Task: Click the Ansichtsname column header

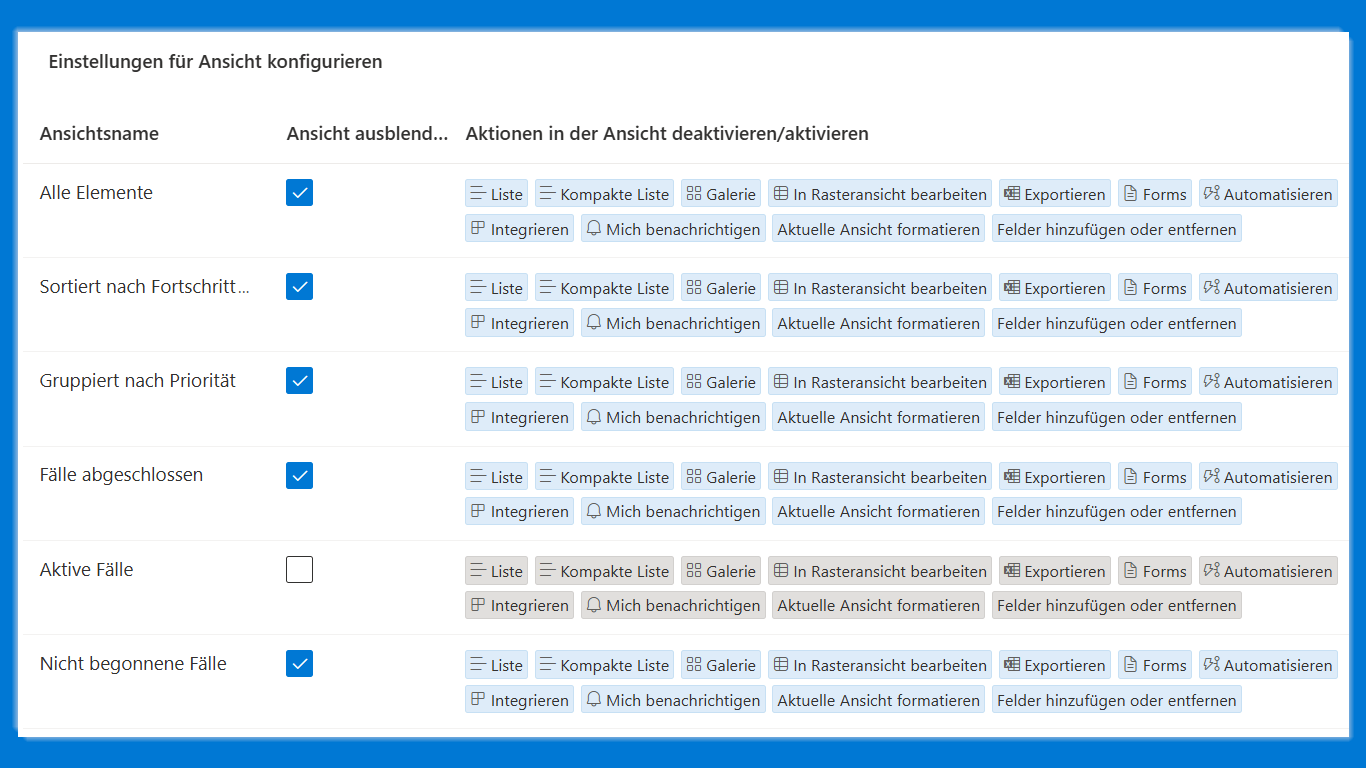Action: pos(99,134)
